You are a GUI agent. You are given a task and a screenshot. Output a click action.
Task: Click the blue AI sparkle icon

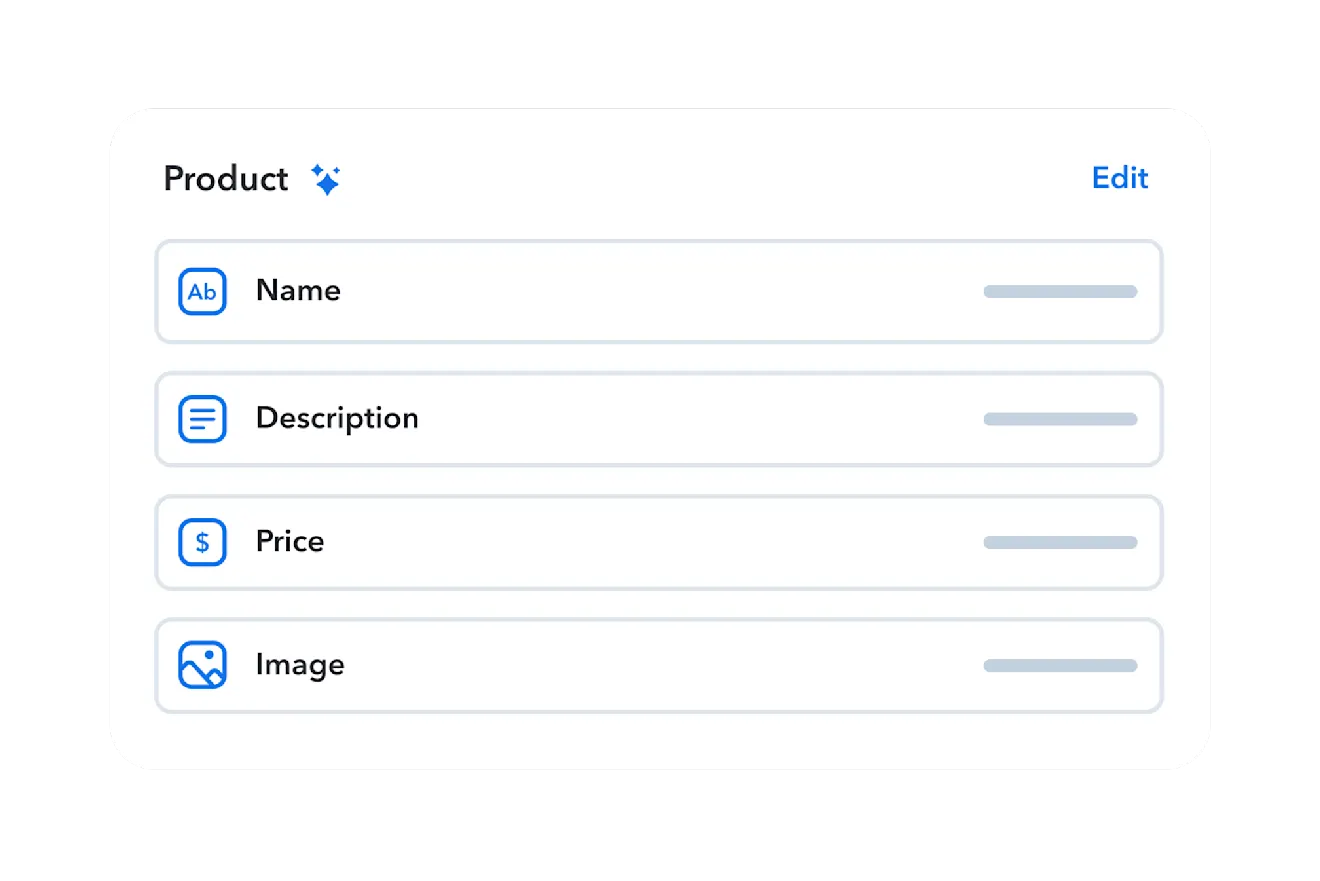pyautogui.click(x=326, y=180)
